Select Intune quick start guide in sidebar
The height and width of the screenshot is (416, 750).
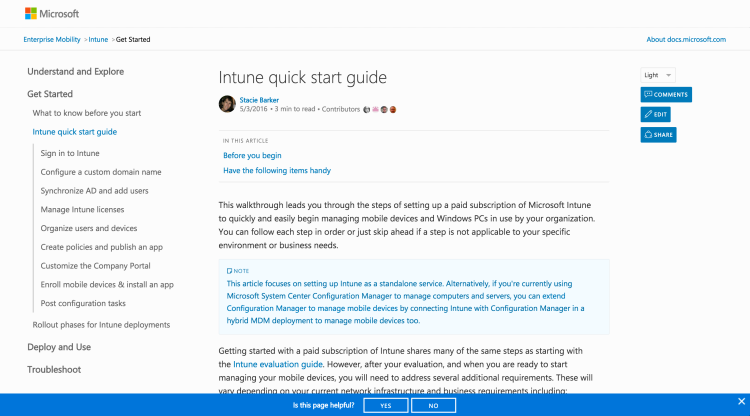pyautogui.click(x=75, y=132)
